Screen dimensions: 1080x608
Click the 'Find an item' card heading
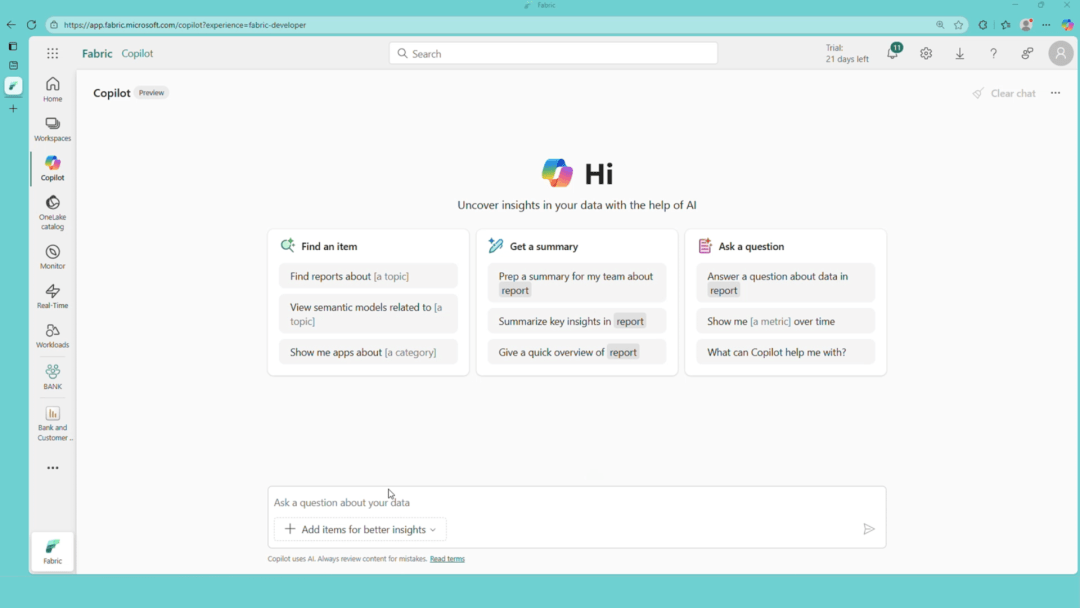[329, 246]
